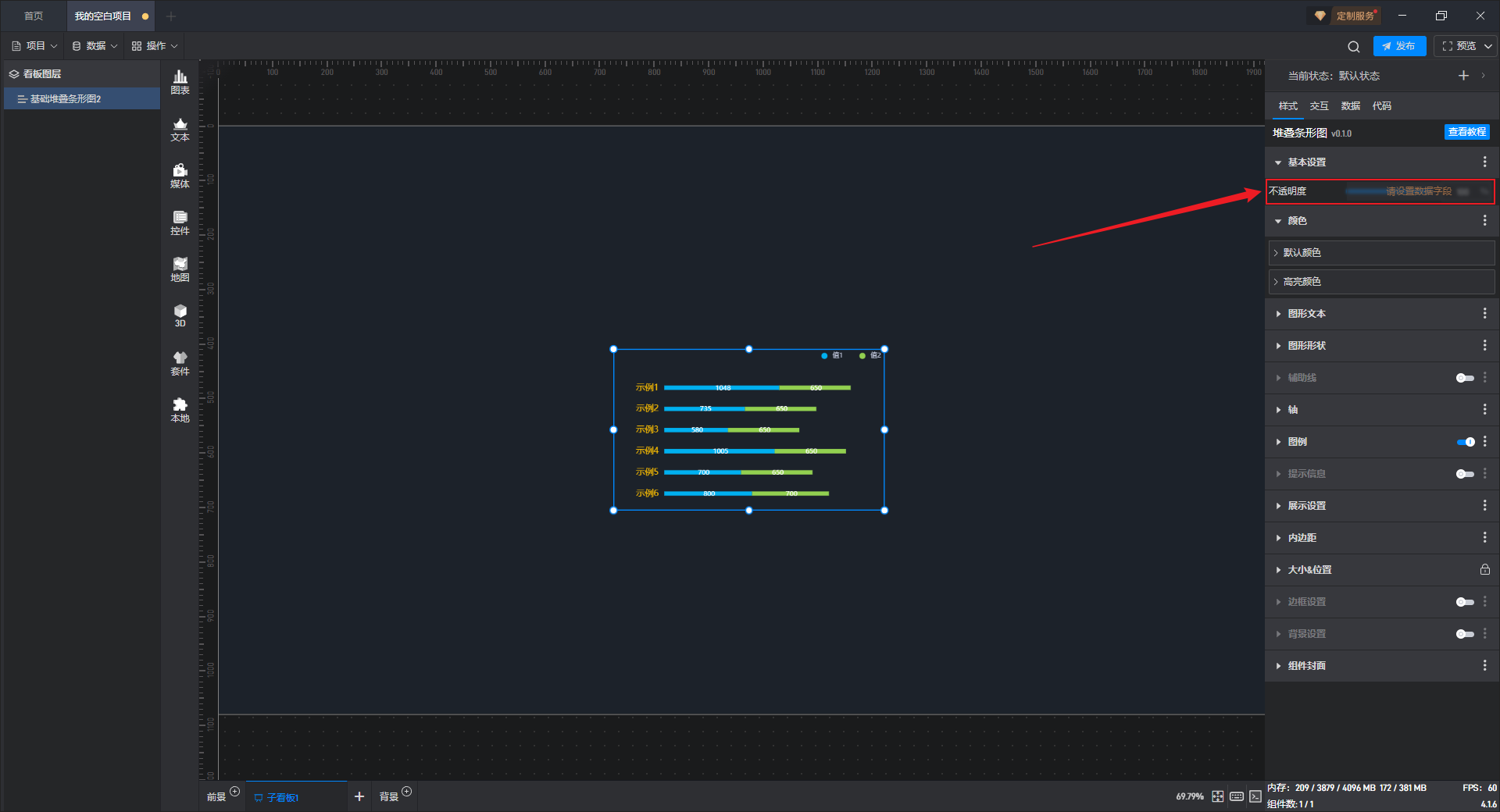1500x812 pixels.
Task: Enable the 边框设置 toggle
Action: [1465, 602]
